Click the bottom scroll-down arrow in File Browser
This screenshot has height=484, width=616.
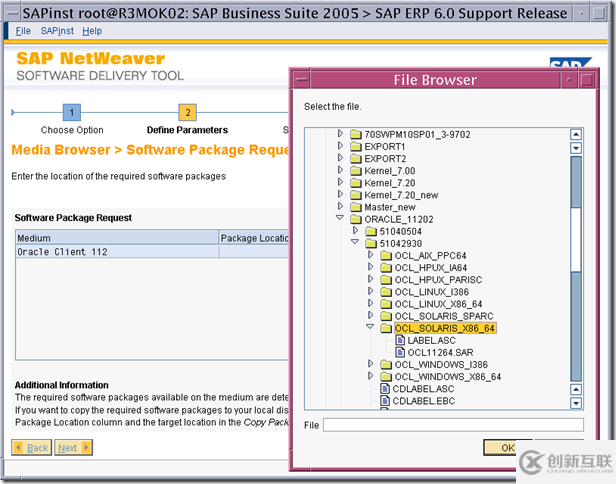(x=576, y=403)
